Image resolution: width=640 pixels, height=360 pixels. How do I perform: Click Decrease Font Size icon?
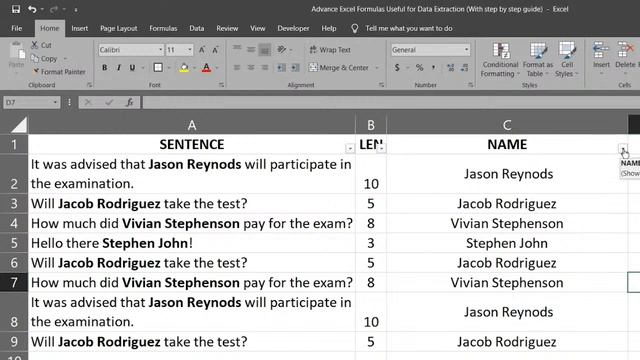click(215, 50)
